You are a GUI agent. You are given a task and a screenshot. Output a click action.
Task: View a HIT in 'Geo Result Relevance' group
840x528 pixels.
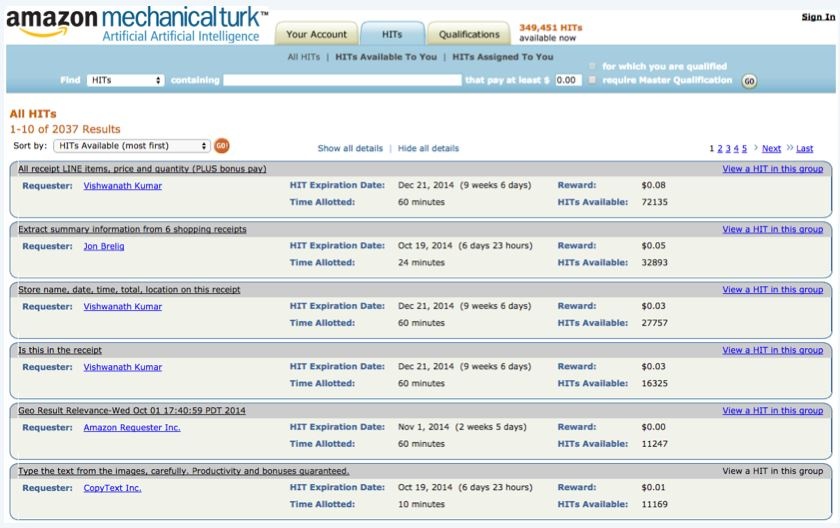[x=772, y=411]
